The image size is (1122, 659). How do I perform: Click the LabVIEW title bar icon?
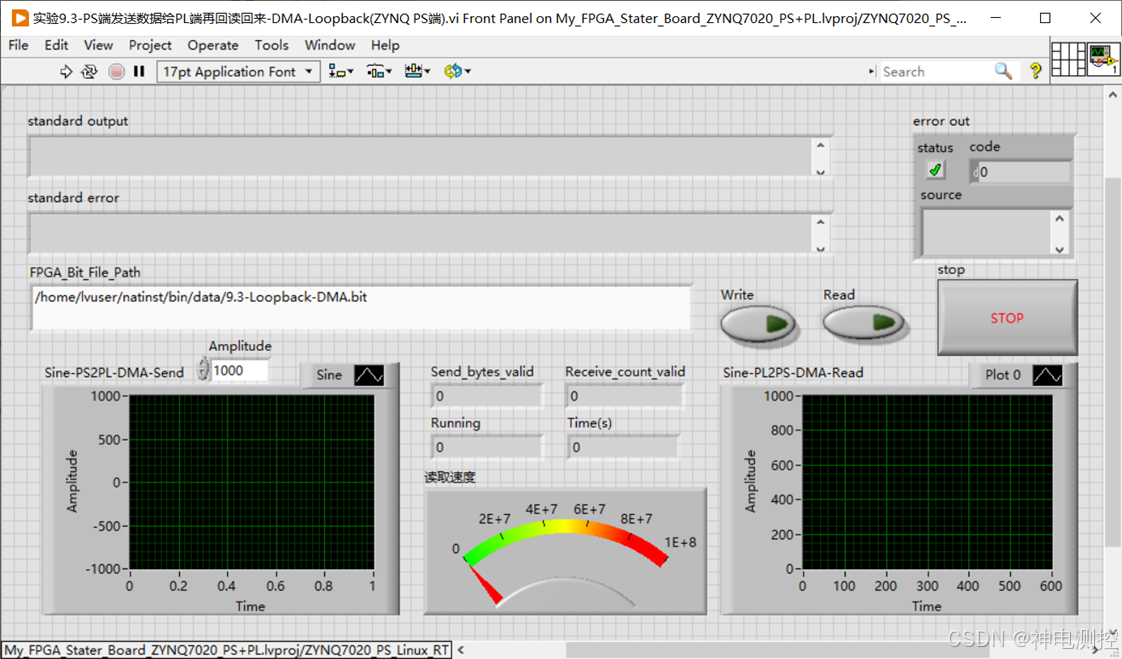point(20,18)
